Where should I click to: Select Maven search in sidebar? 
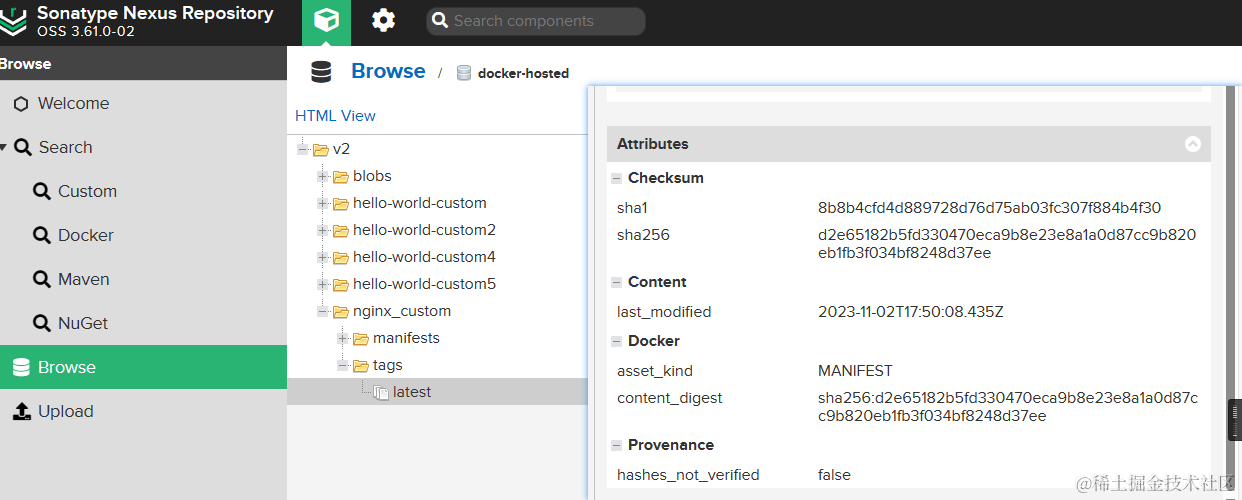[x=143, y=280]
